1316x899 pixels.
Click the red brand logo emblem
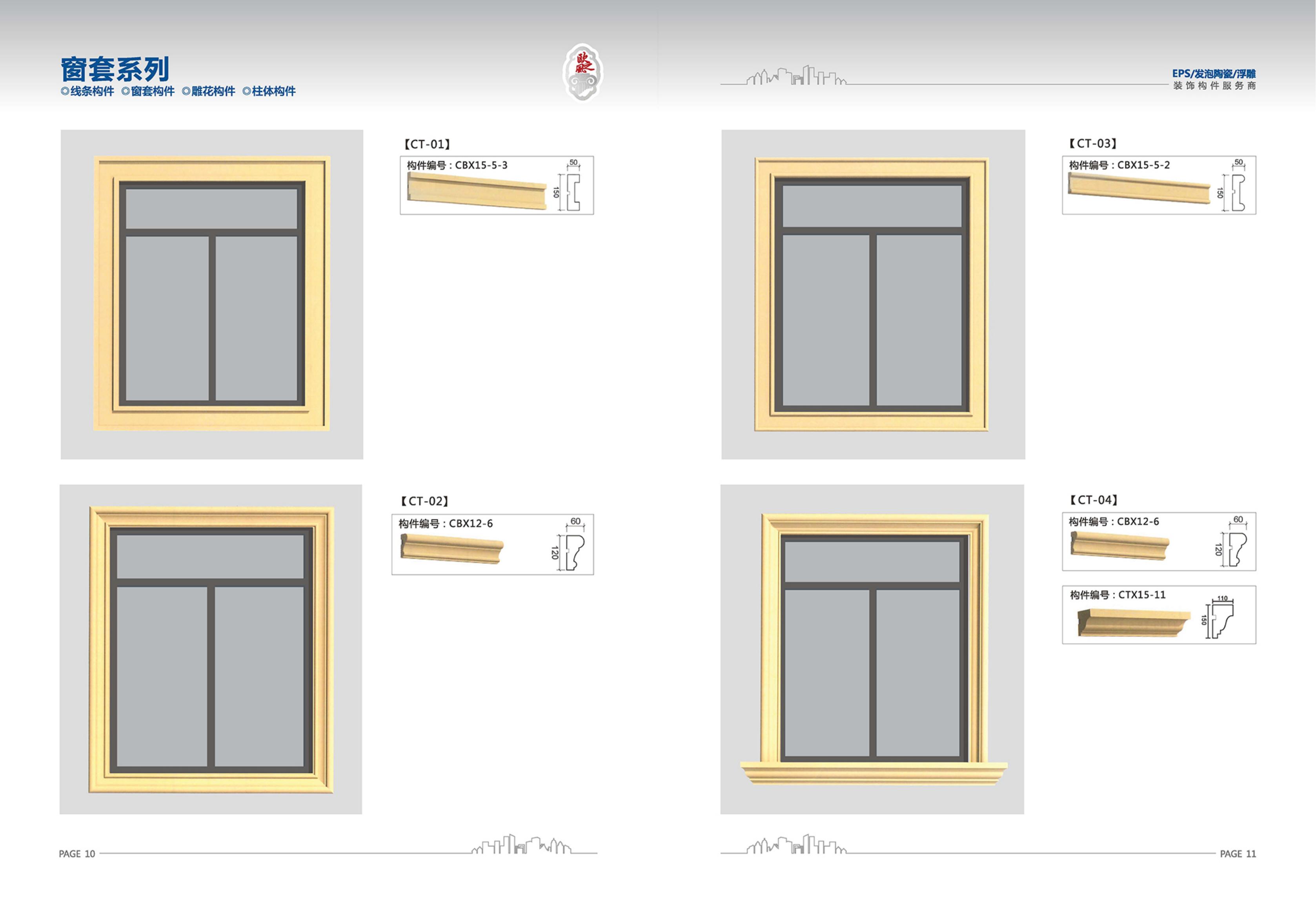(x=582, y=73)
